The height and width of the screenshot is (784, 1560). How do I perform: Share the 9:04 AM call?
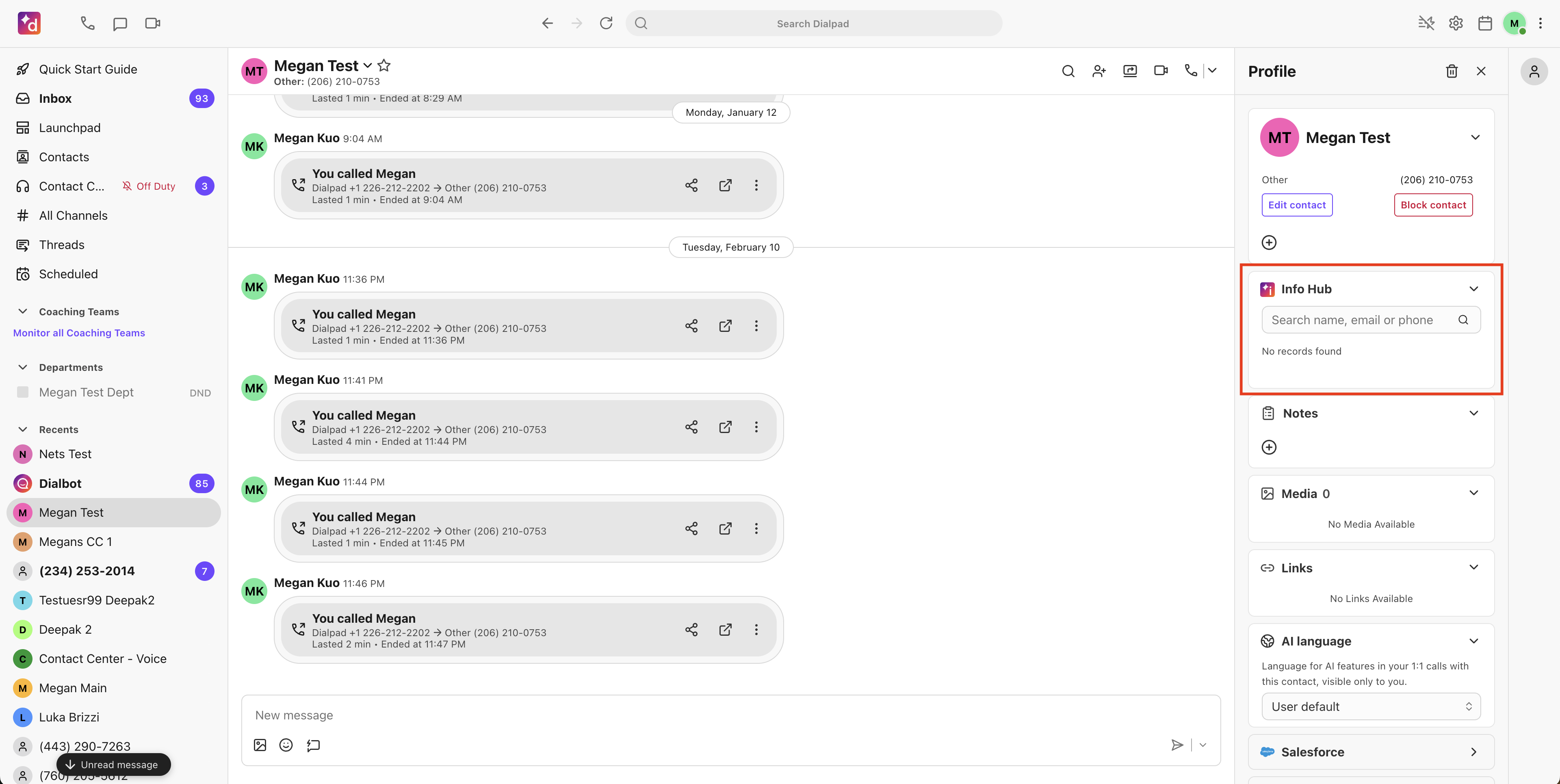tap(691, 185)
